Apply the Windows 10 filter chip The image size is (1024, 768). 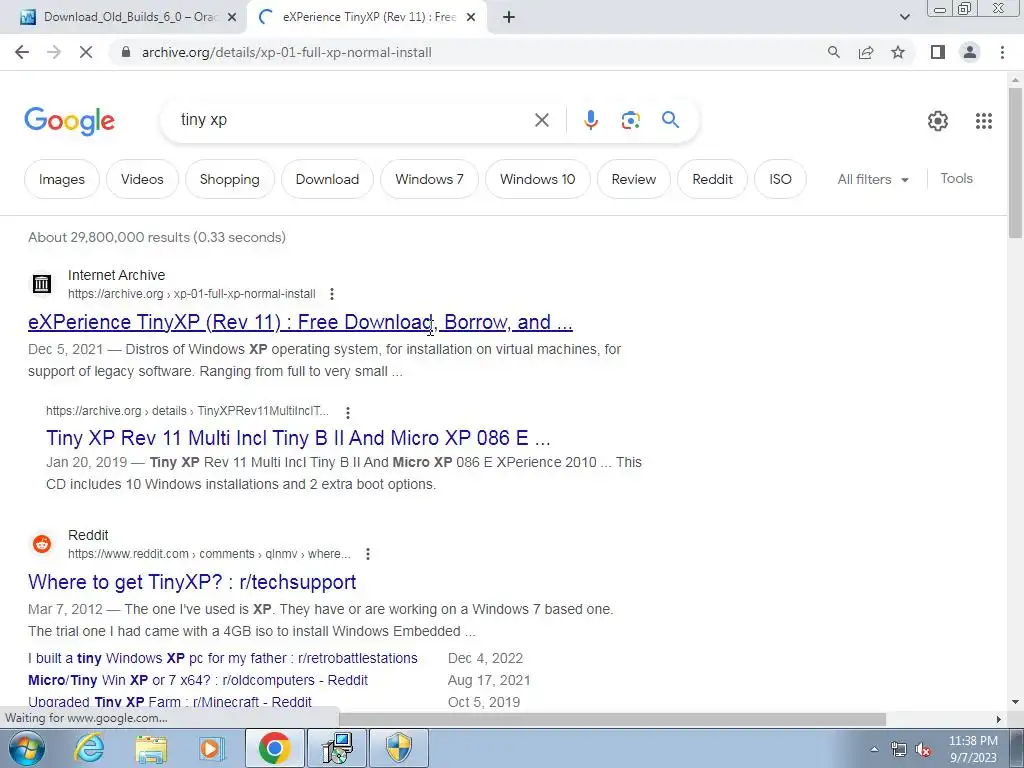click(537, 179)
